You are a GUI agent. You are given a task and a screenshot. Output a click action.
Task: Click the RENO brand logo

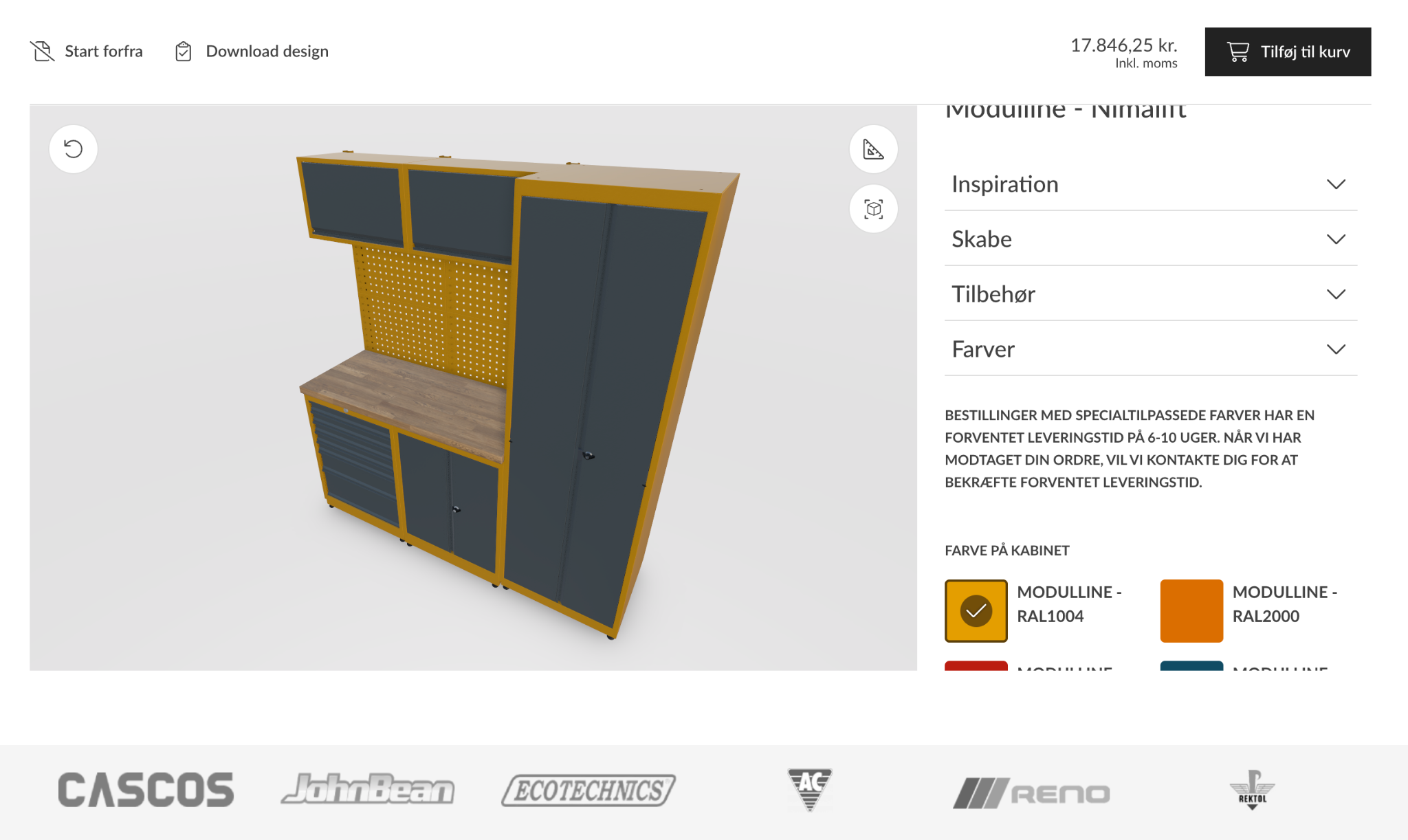1031,793
